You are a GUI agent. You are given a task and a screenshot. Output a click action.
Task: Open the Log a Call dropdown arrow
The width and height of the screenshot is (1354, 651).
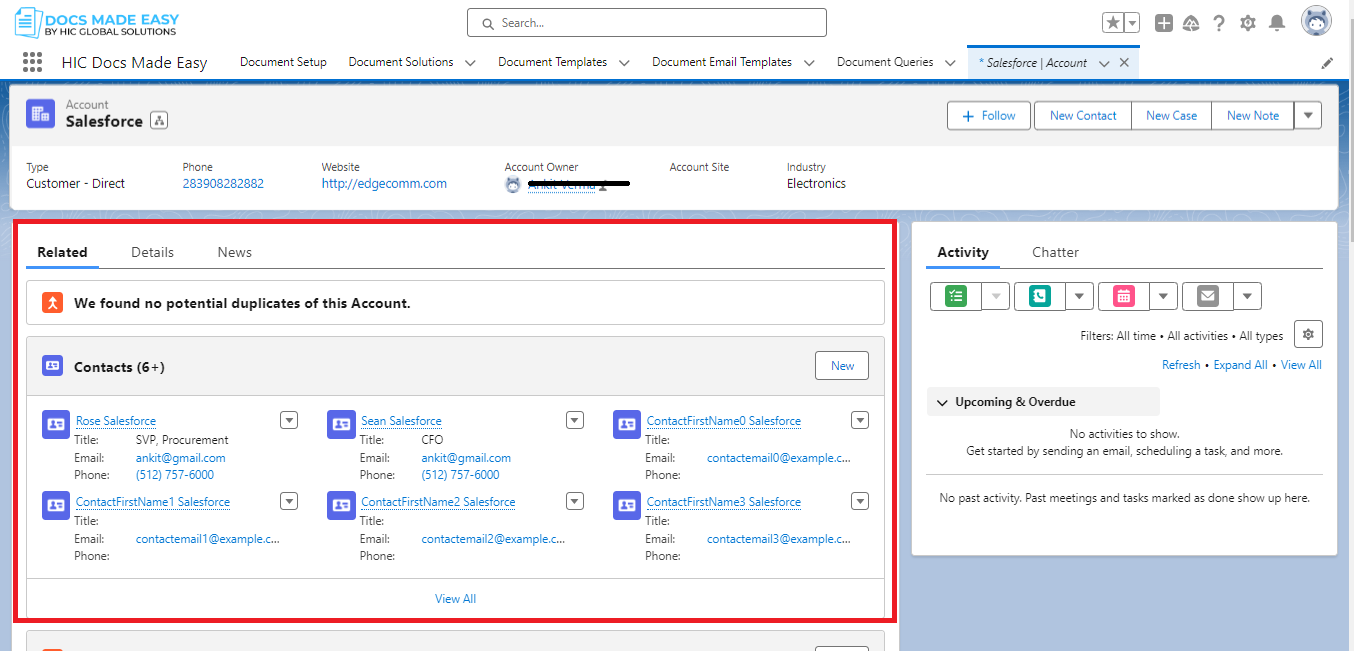(x=1080, y=296)
